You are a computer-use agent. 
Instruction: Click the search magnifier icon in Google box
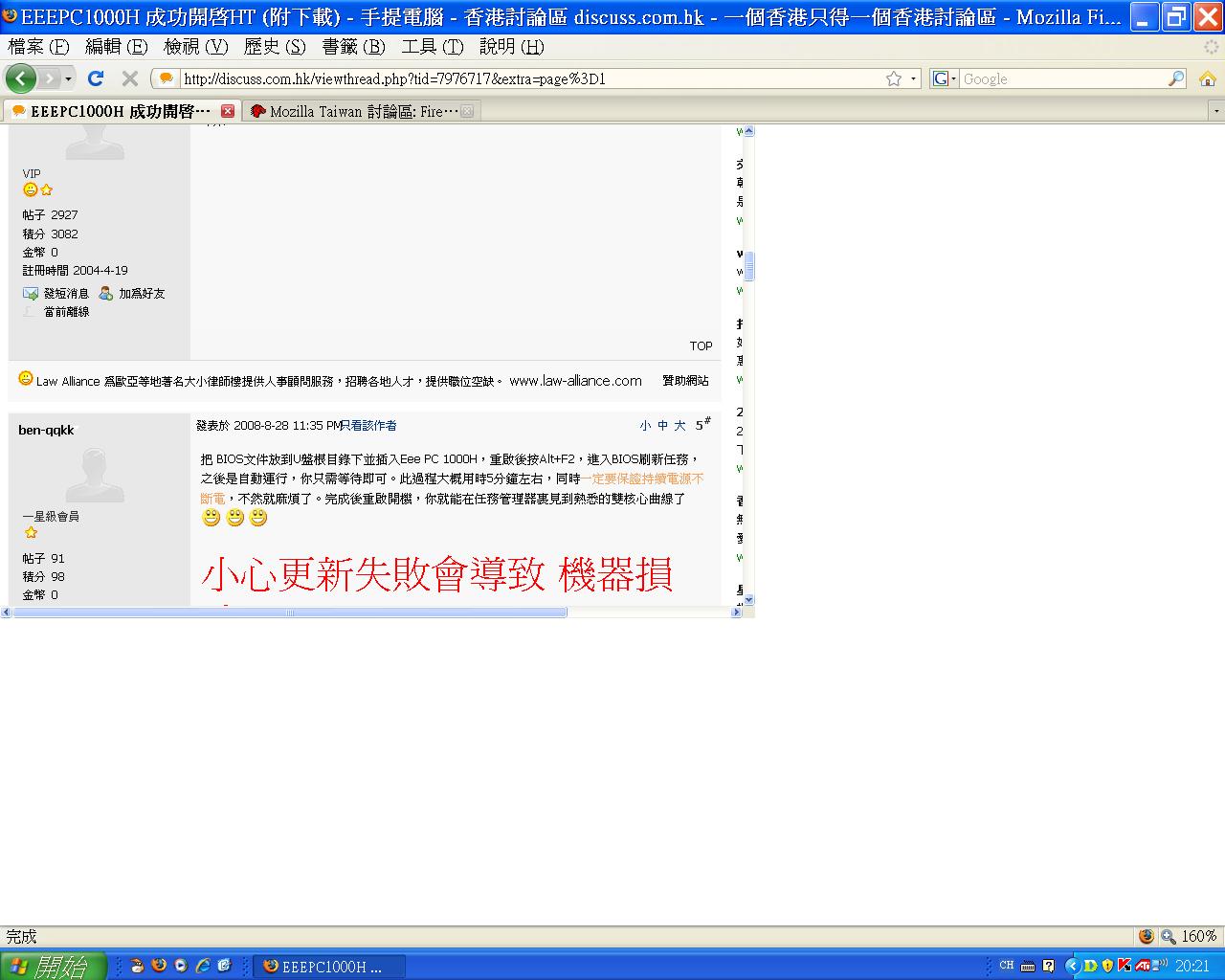[x=1176, y=78]
